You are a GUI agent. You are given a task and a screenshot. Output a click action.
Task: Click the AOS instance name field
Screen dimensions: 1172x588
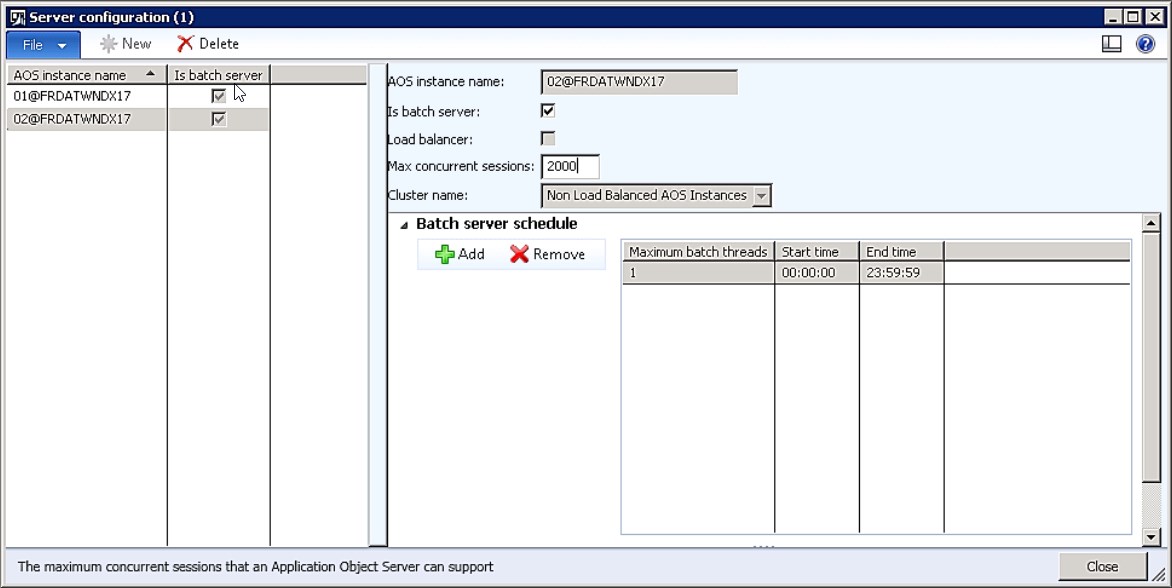(639, 82)
